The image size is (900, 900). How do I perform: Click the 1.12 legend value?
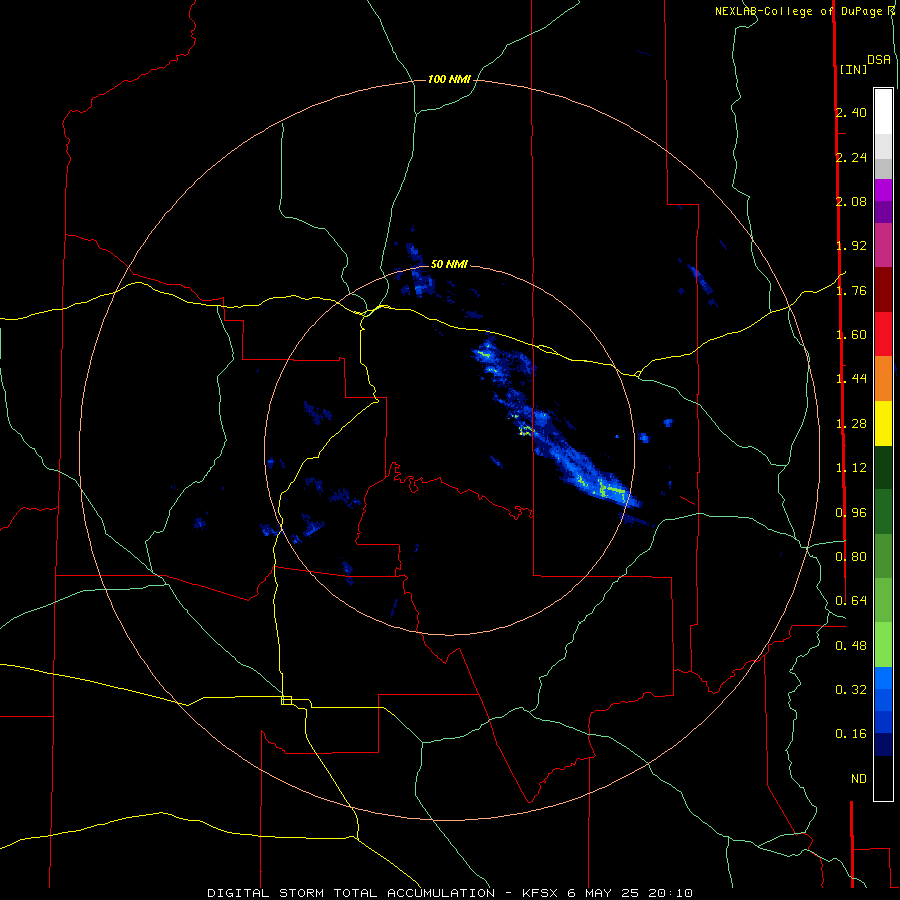(x=851, y=468)
